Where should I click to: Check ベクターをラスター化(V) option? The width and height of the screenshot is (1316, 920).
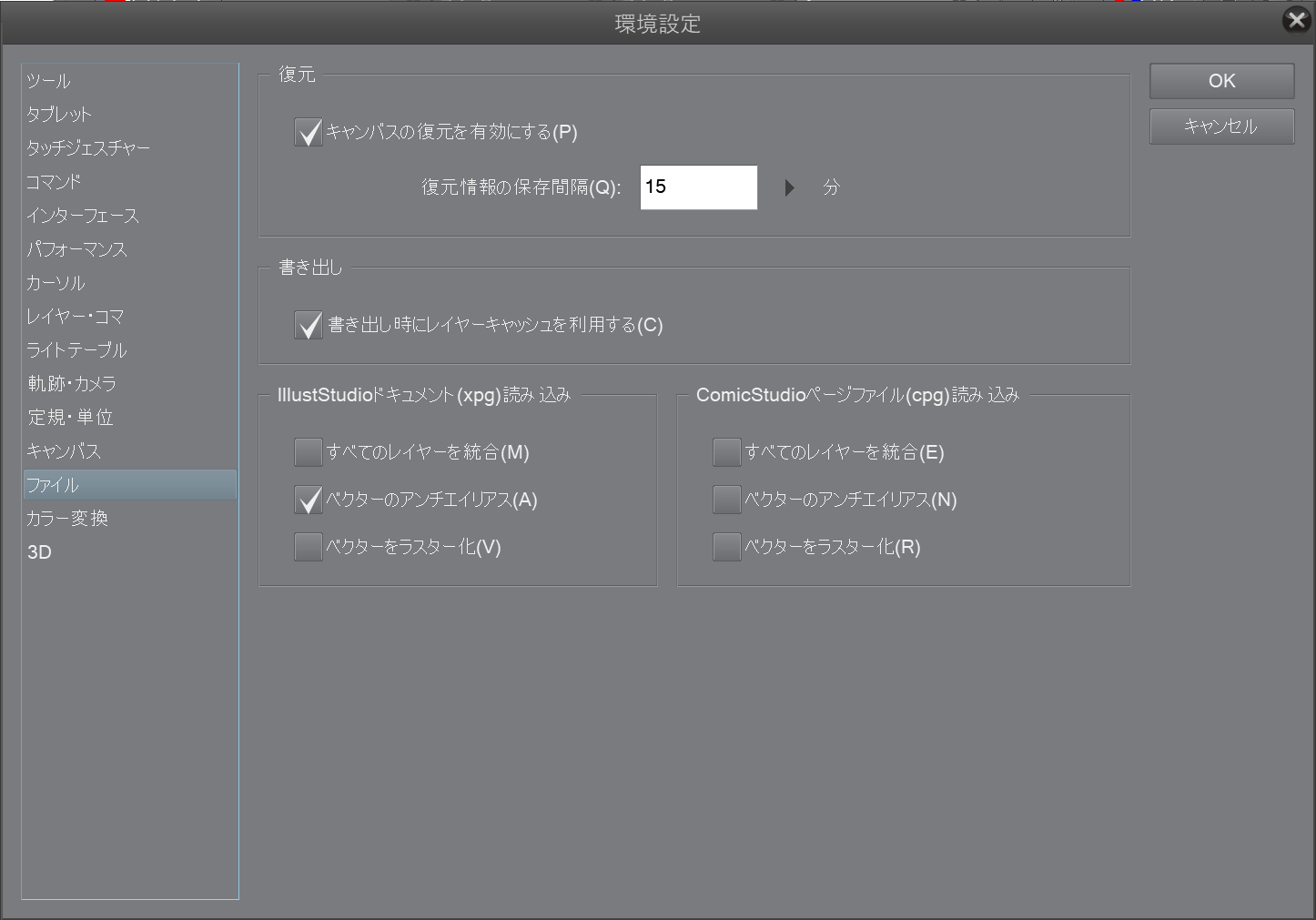(309, 547)
